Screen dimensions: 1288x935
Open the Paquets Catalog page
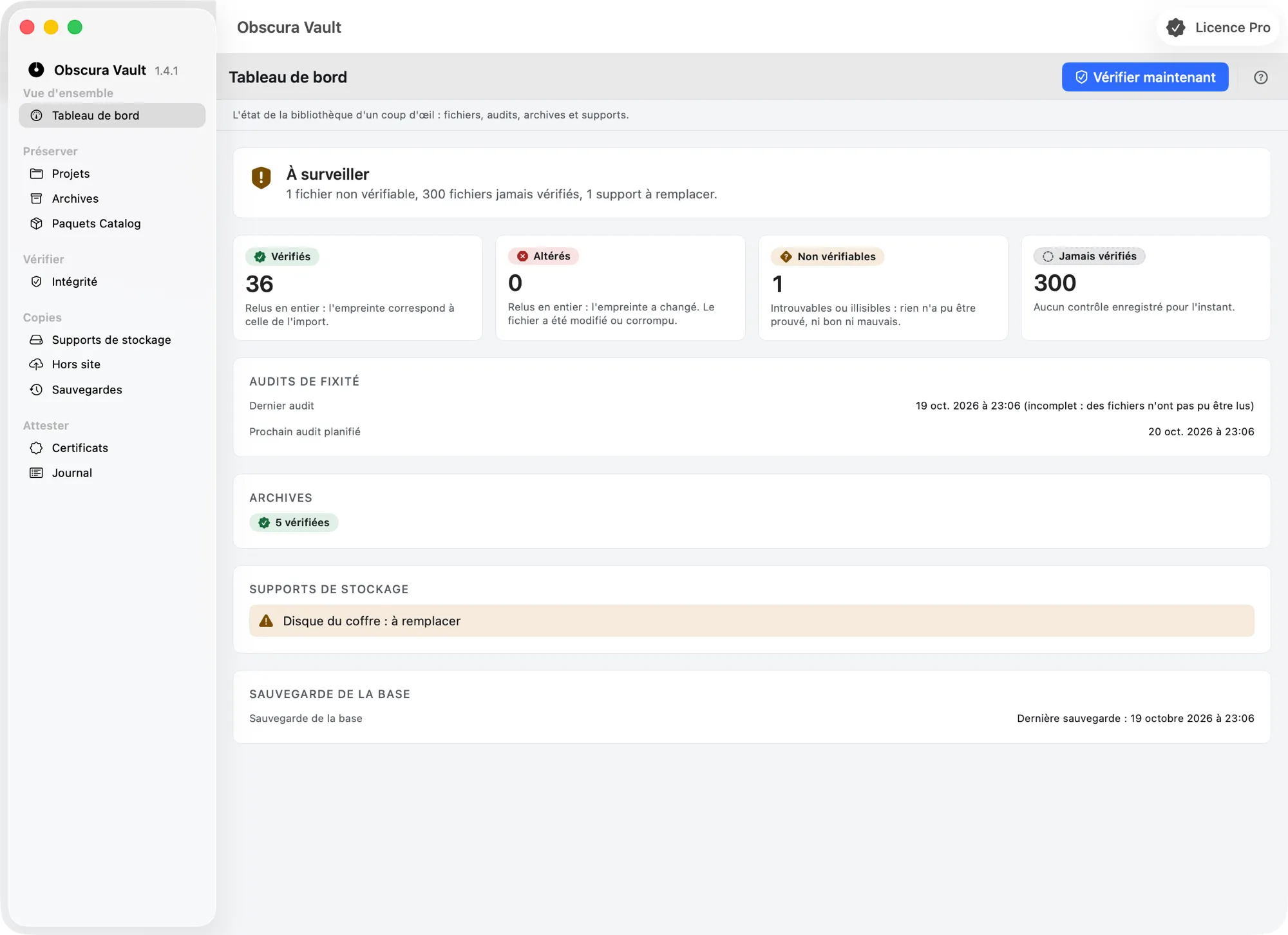112,223
